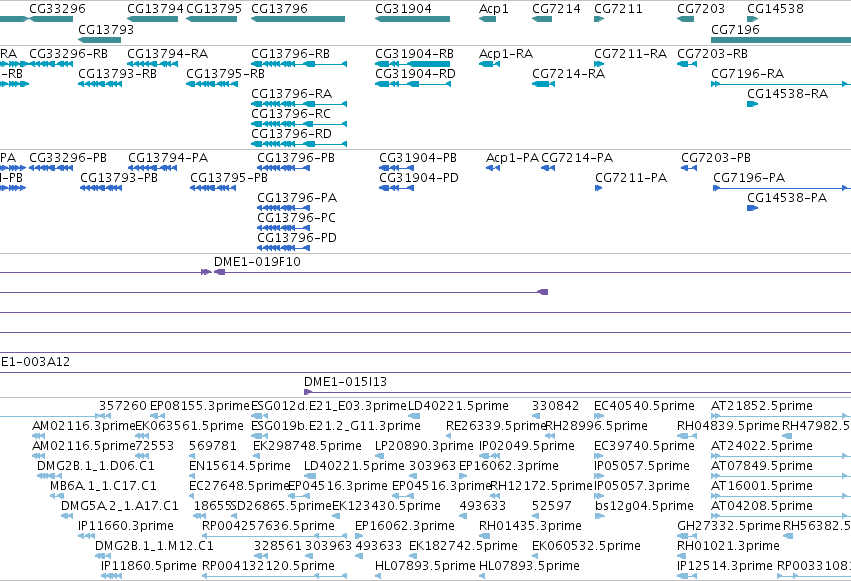
Task: Select transcript CG7196-RA
Action: 781,84
